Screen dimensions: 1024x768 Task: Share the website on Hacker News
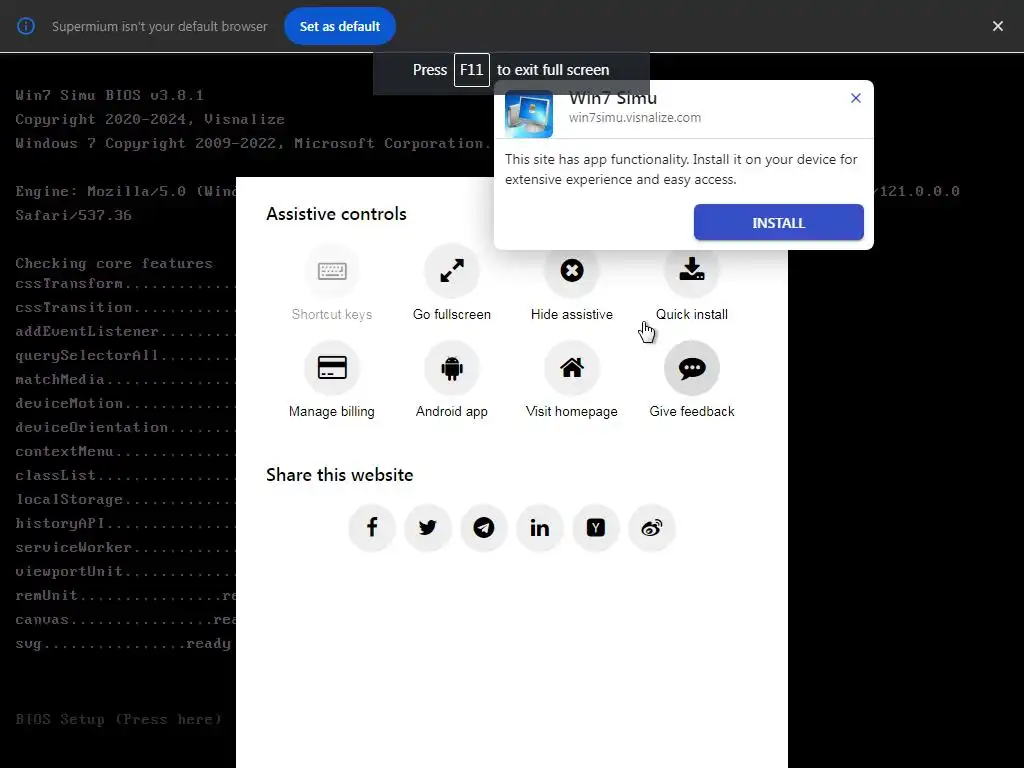pyautogui.click(x=596, y=528)
